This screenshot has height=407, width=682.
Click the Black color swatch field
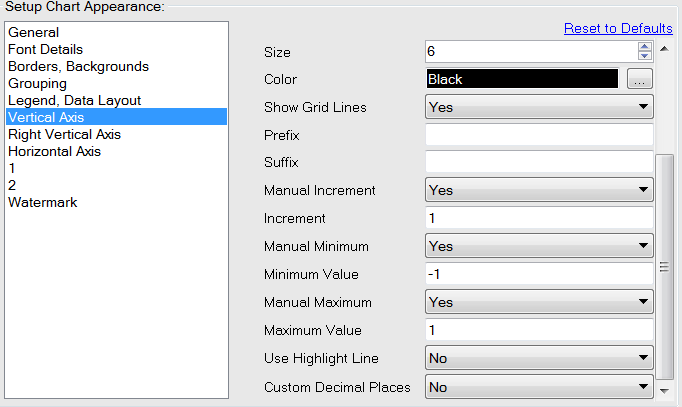pos(521,79)
